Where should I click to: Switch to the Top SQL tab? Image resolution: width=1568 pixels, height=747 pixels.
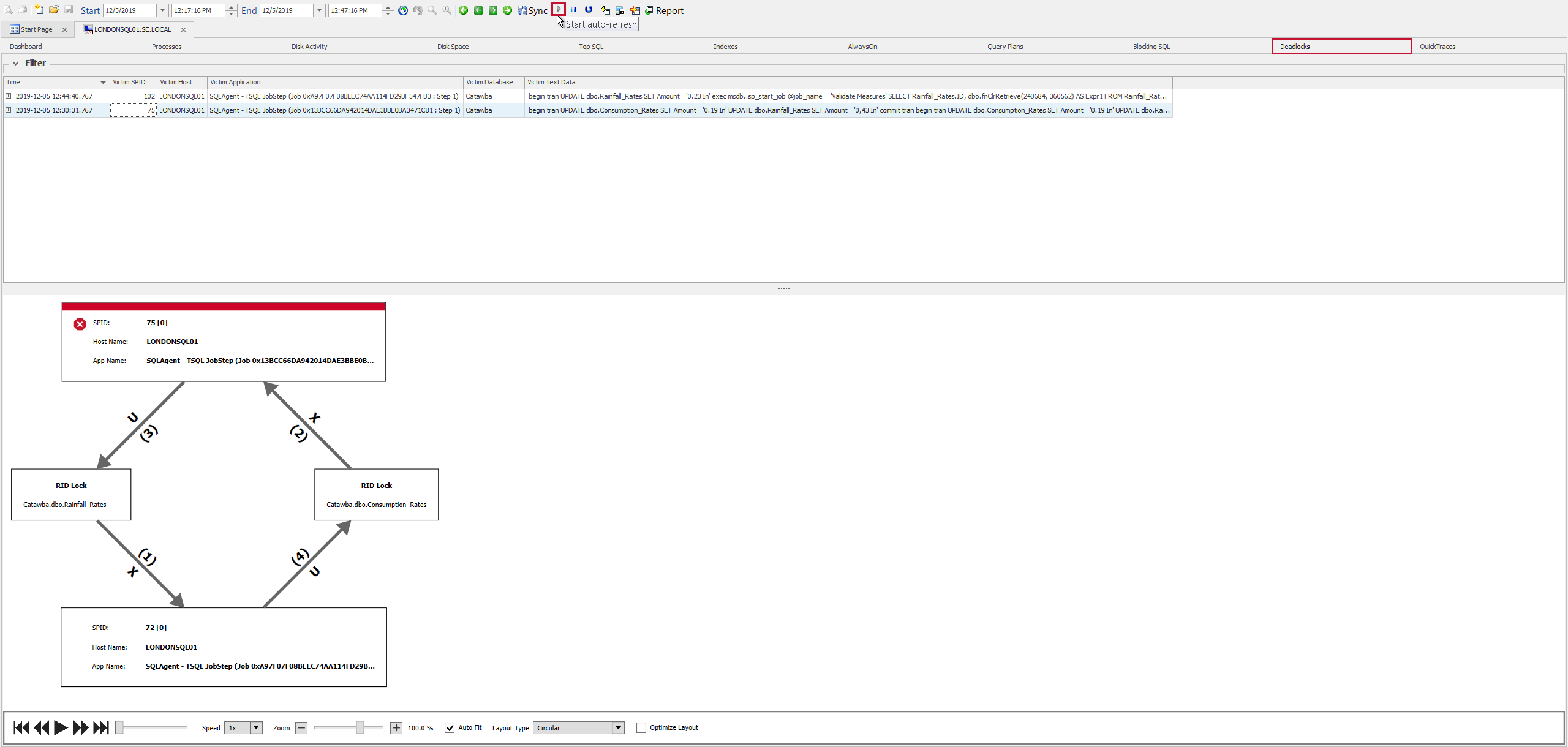(590, 46)
